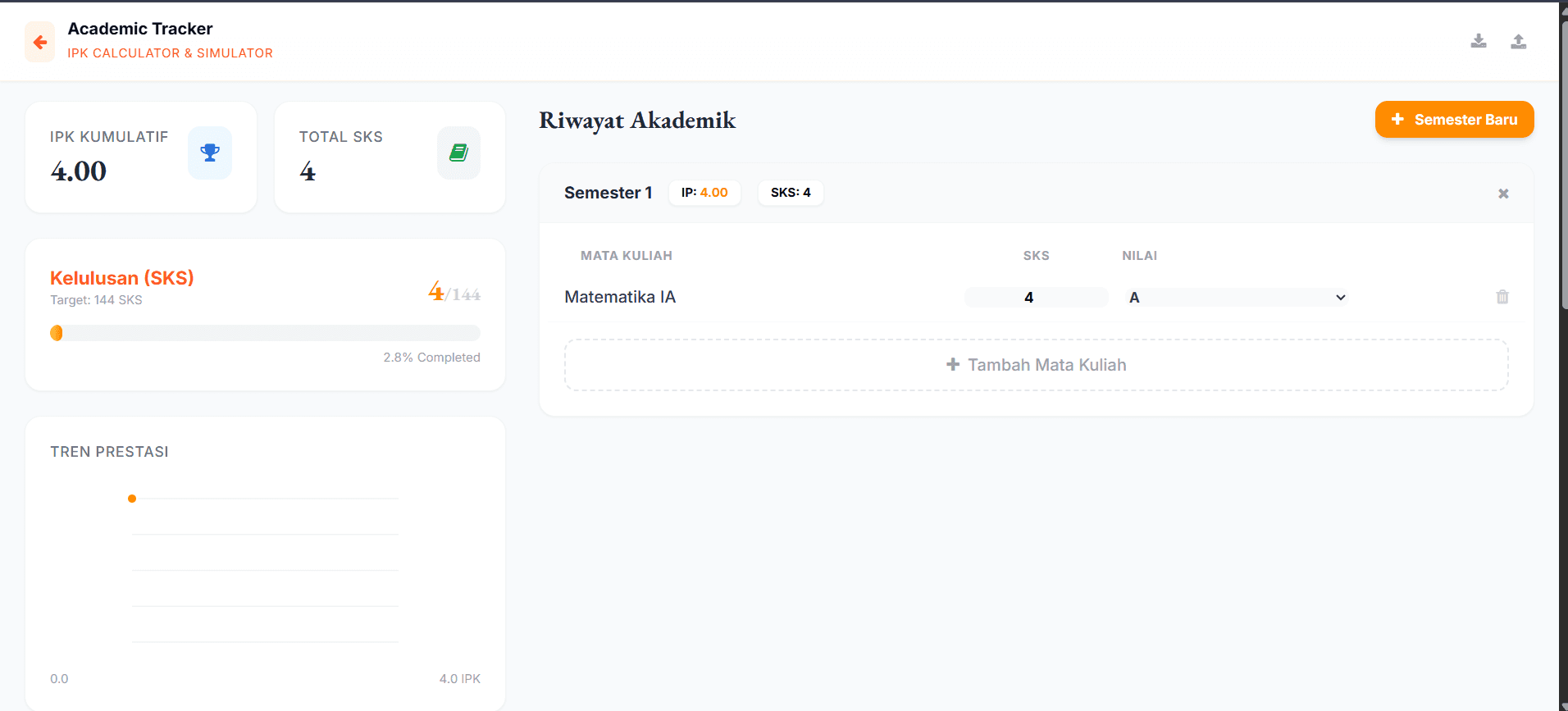Click the 4.0 IPK axis label

pyautogui.click(x=459, y=679)
